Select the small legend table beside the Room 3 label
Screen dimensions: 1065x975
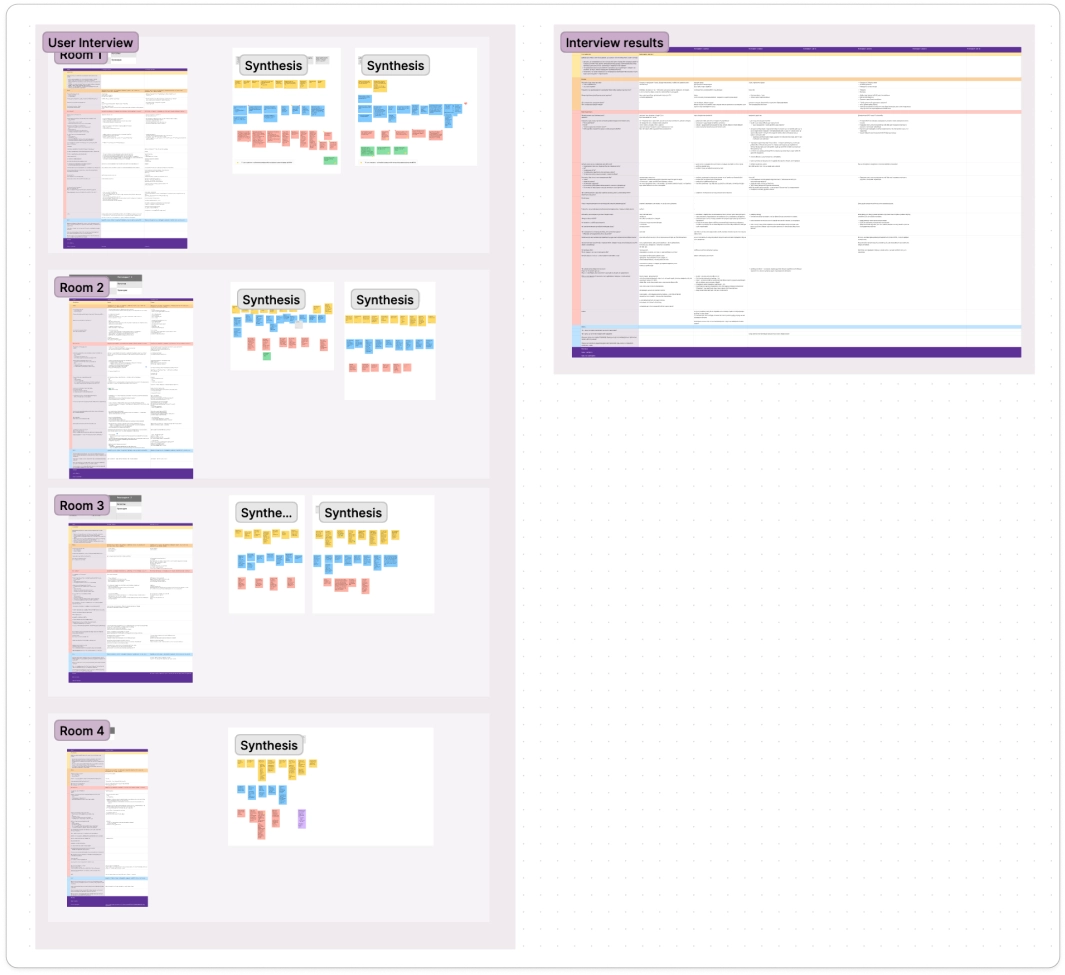click(x=128, y=505)
